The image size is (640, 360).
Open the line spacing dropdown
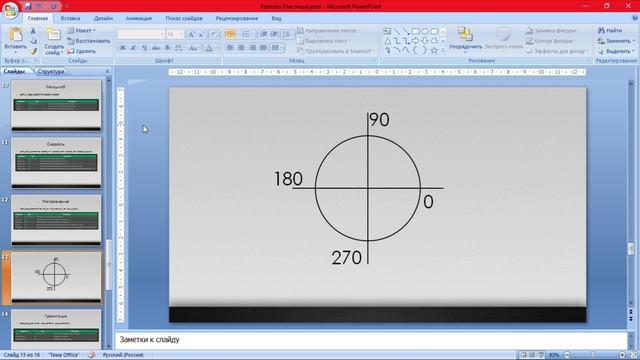coord(287,34)
